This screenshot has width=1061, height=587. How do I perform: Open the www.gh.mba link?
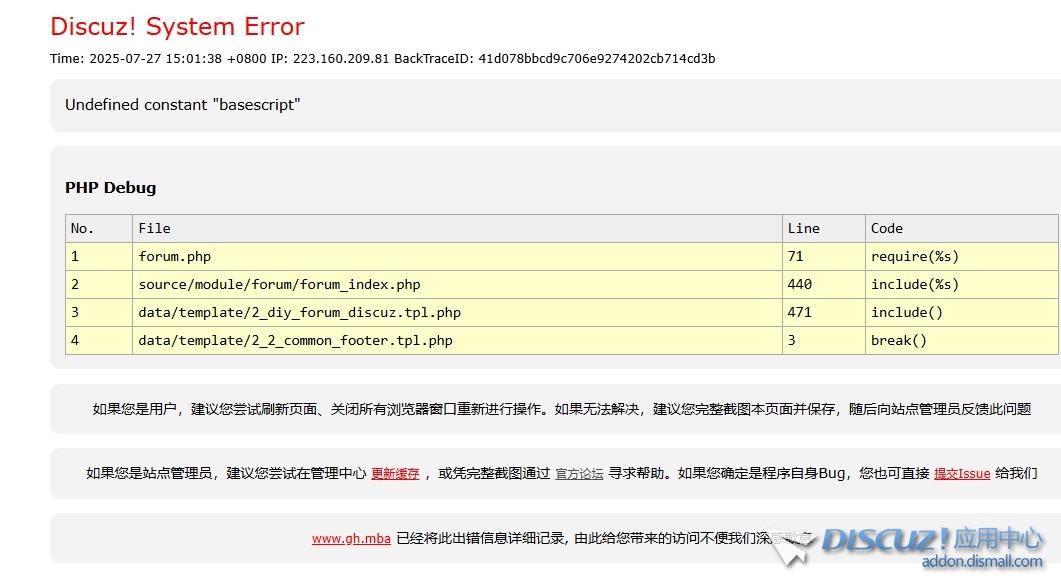351,539
